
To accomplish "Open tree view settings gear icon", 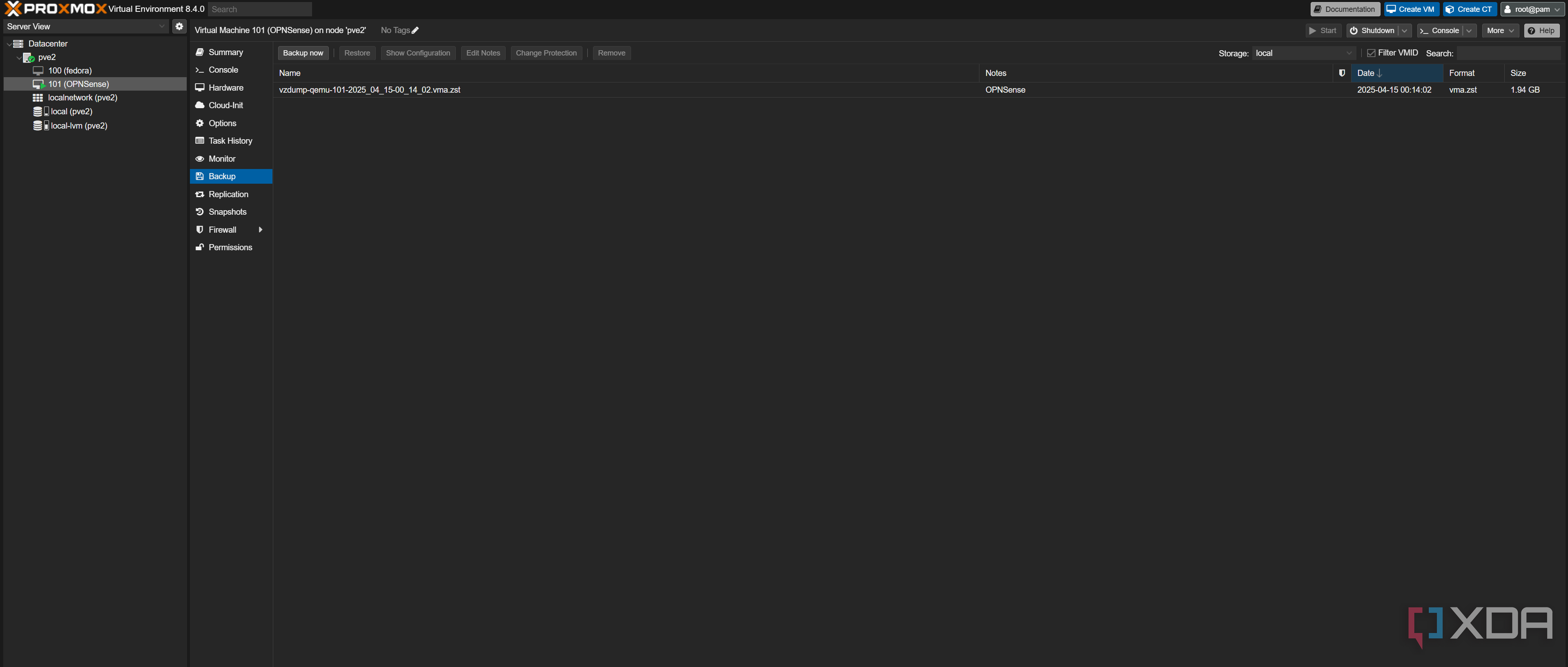I will (x=179, y=26).
